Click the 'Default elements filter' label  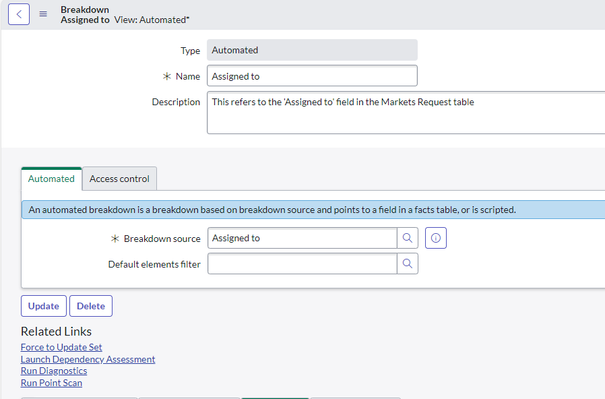tap(154, 264)
